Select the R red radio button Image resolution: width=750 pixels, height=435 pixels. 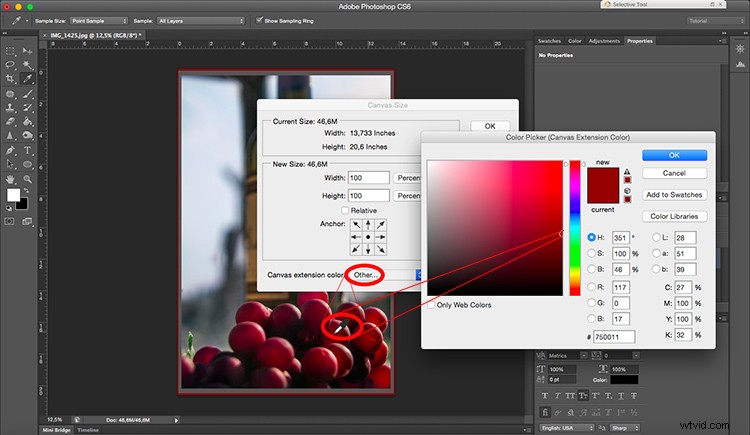(x=591, y=287)
